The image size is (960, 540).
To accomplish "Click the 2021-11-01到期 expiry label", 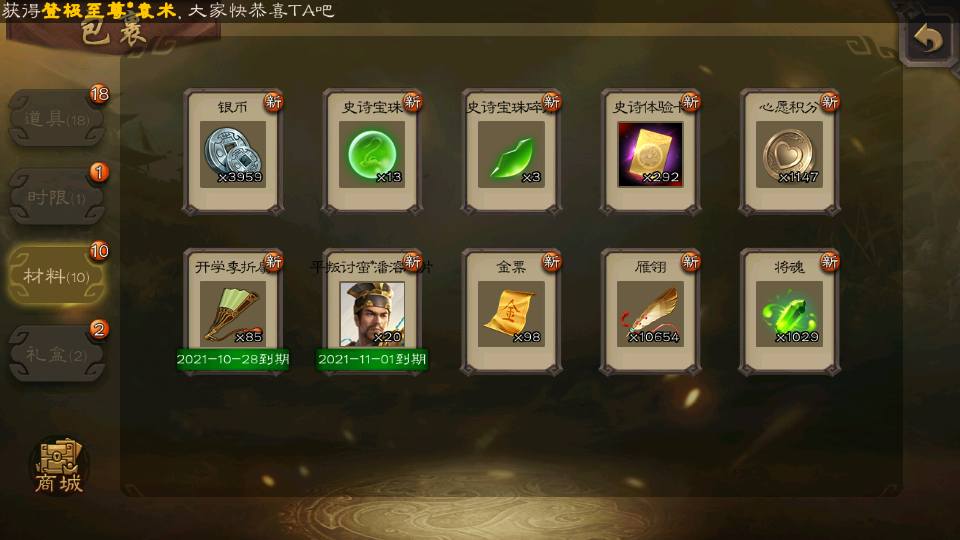I will pos(372,359).
